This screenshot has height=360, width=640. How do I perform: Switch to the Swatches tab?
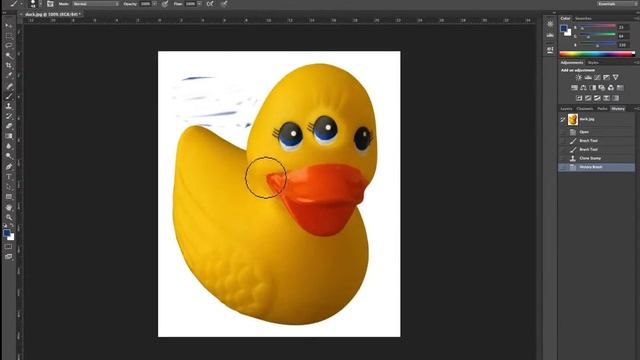click(583, 18)
